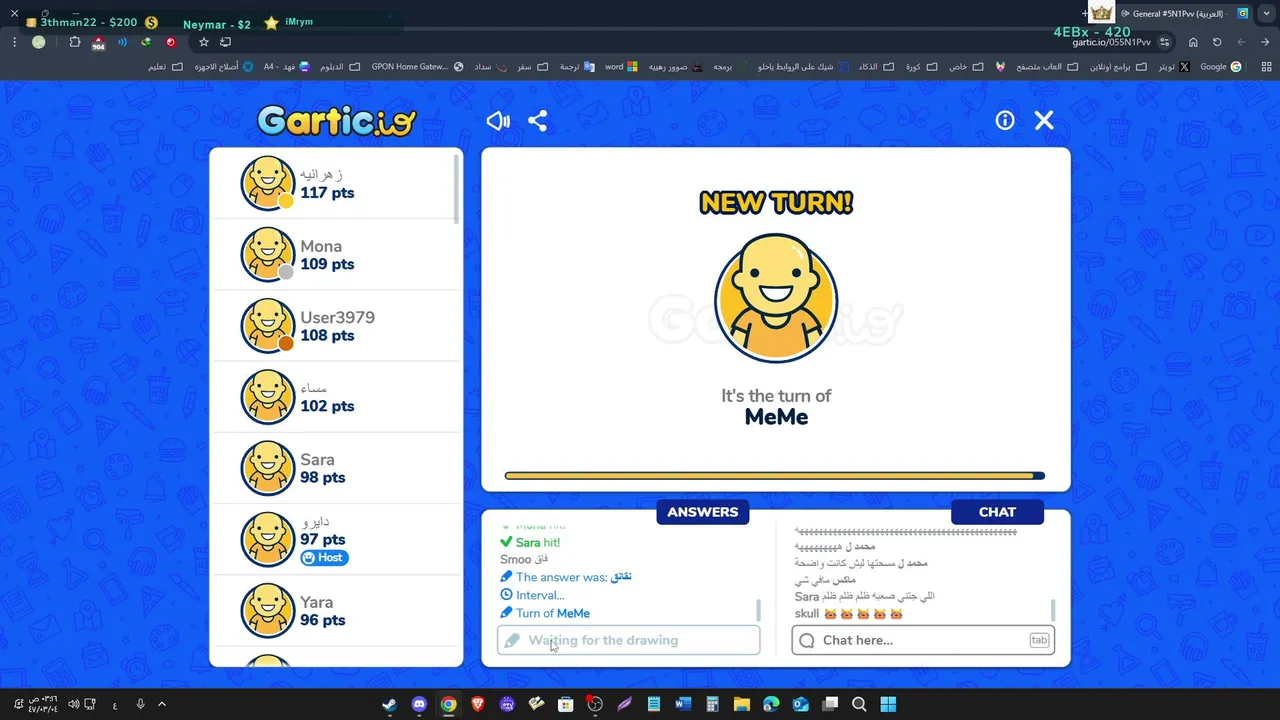Viewport: 1280px width, 720px height.
Task: Open Microsoft Word from the taskbar
Action: [683, 704]
